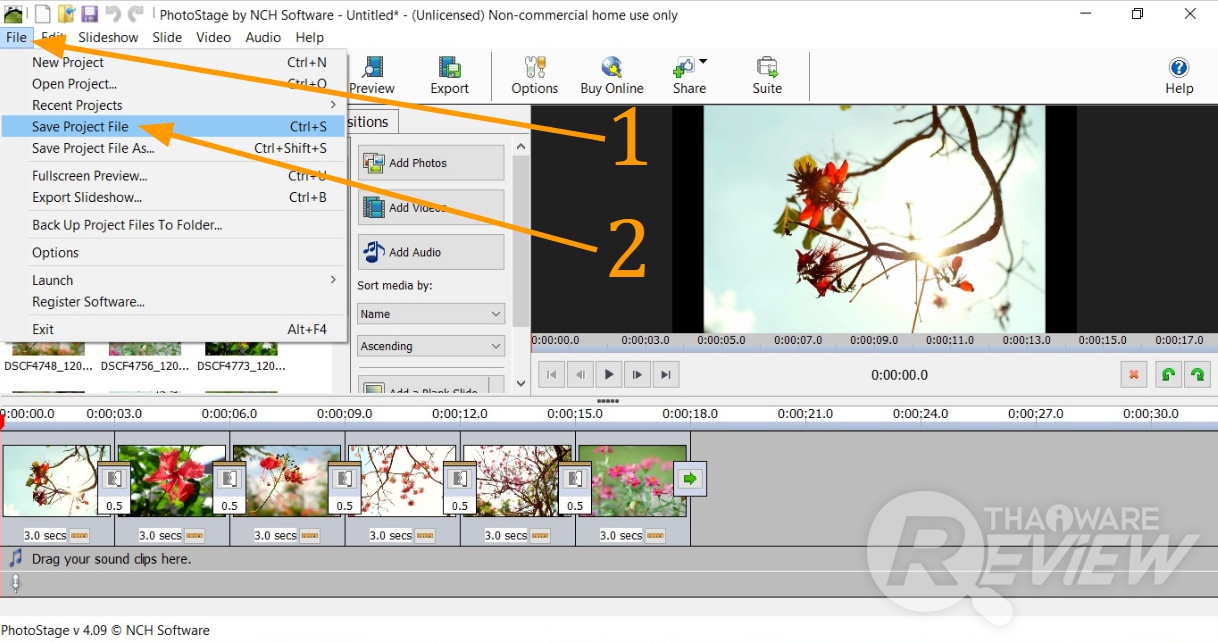Open the Audio menu

[x=263, y=37]
